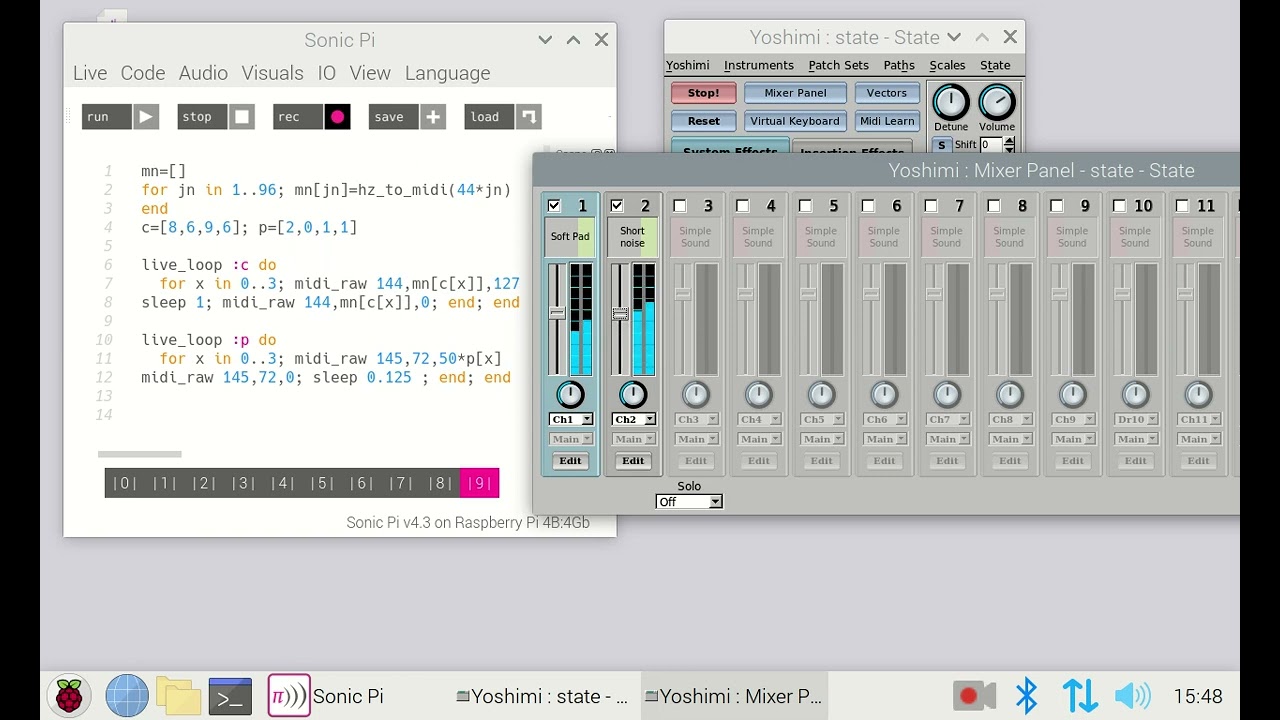Switch to buffer tab 0
The image size is (1280, 720).
124,483
